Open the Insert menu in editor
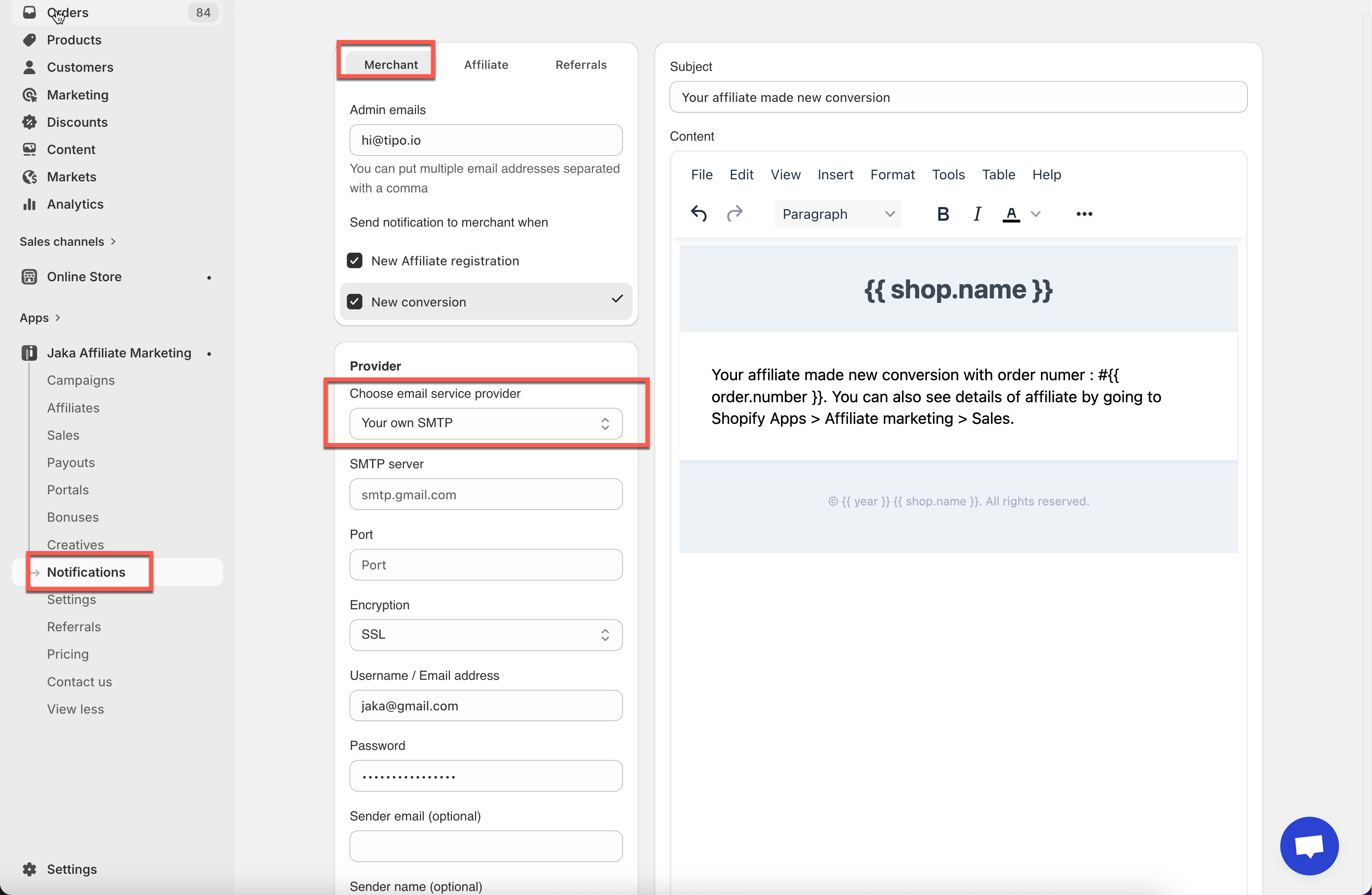 point(835,174)
